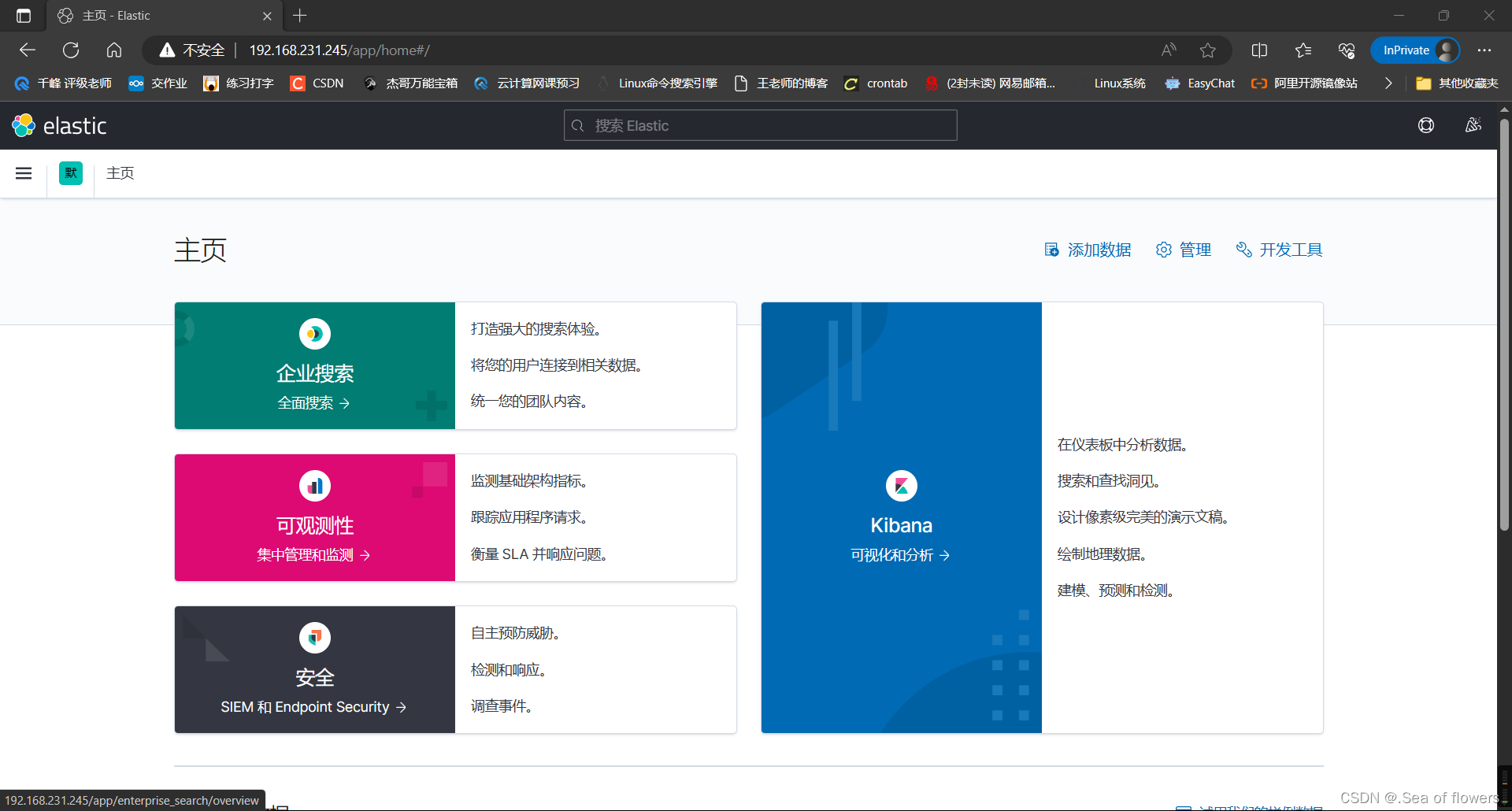The image size is (1512, 811).
Task: Open tab actions menu icon
Action: pyautogui.click(x=24, y=16)
